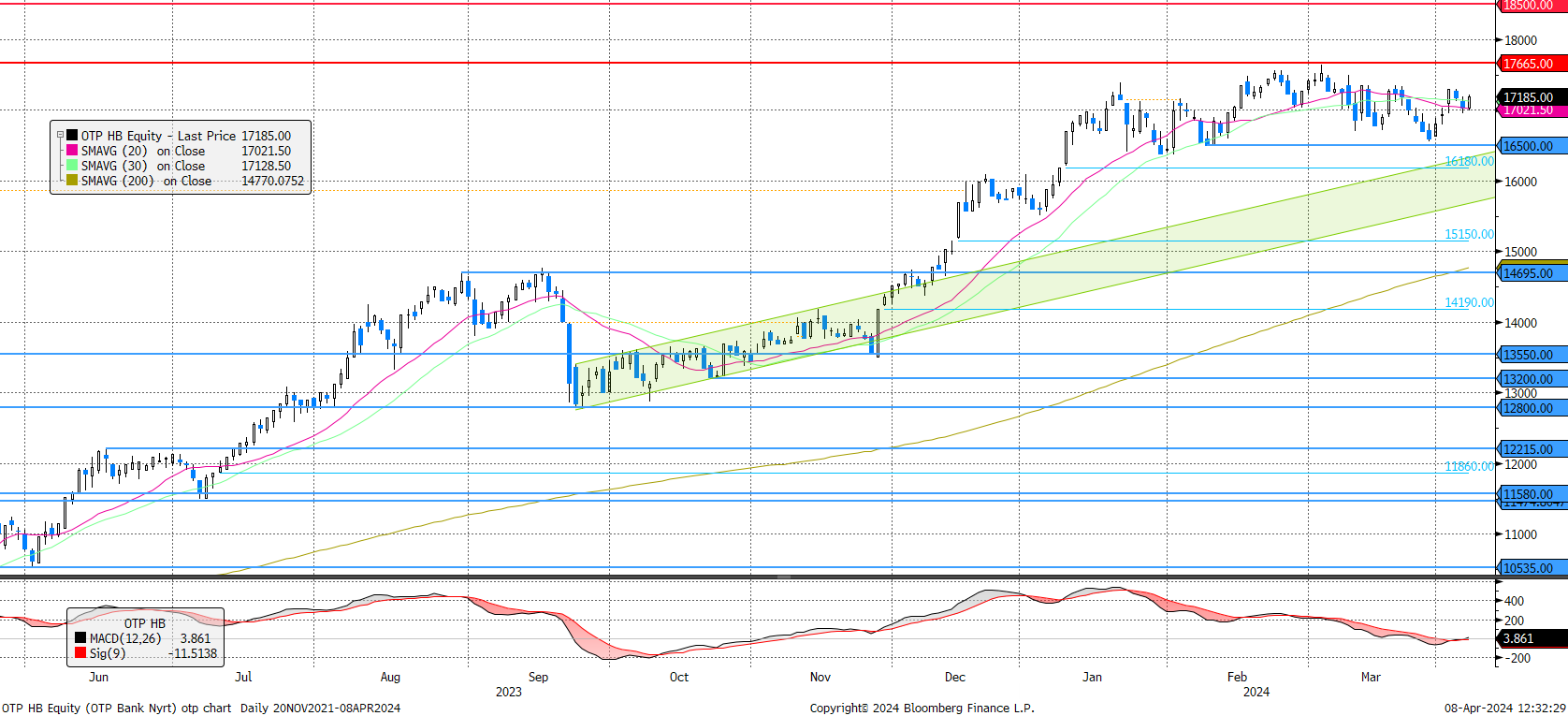
Task: Click the 3.861 MACD value tag
Action: point(1532,638)
